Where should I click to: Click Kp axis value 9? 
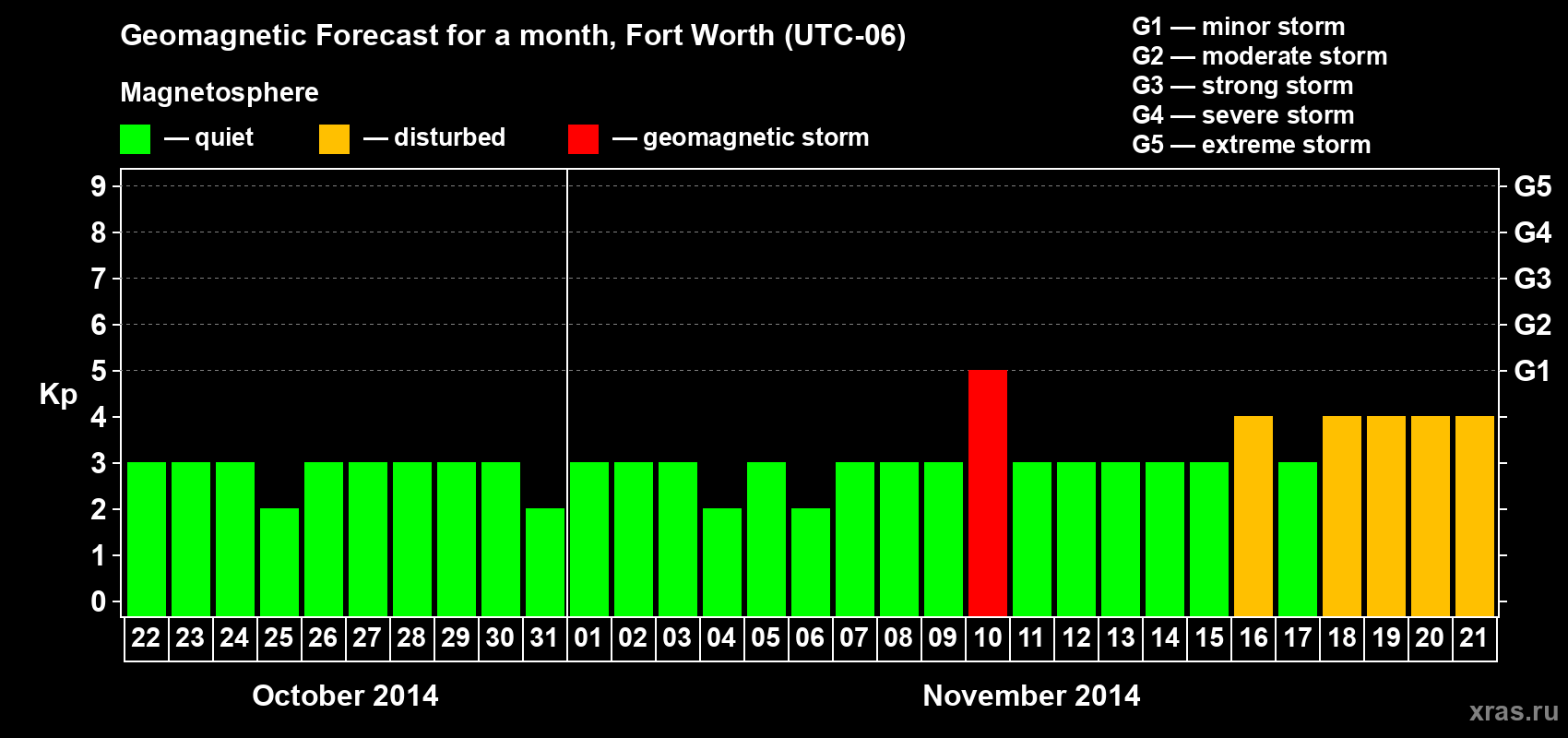click(99, 186)
